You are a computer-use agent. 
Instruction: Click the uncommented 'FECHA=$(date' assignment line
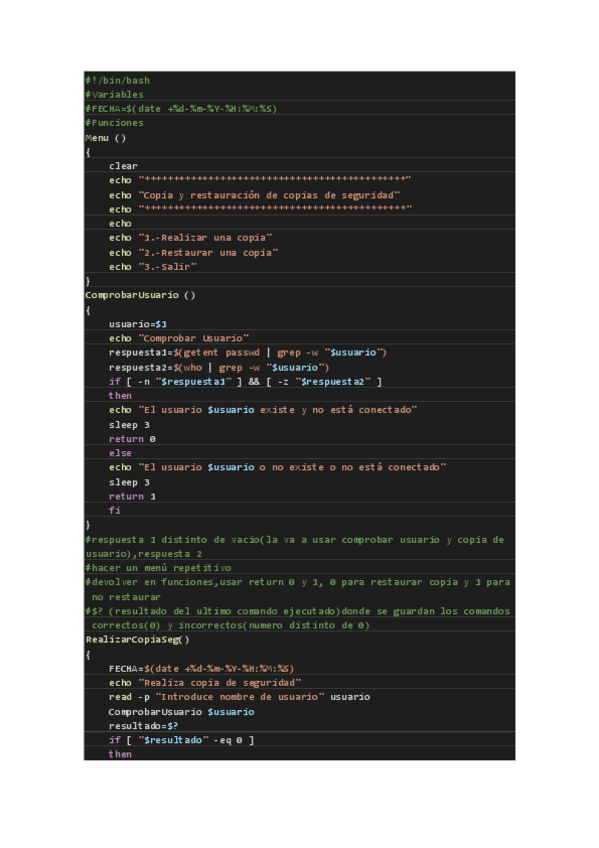(202, 669)
